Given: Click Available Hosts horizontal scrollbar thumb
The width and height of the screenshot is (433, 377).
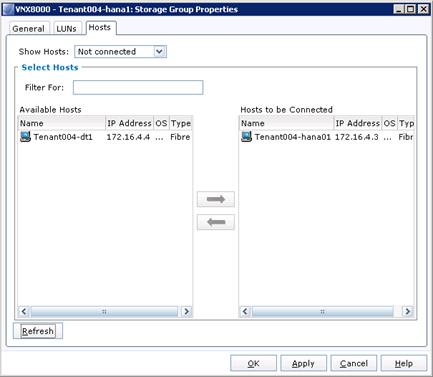Looking at the screenshot, I should point(104,312).
